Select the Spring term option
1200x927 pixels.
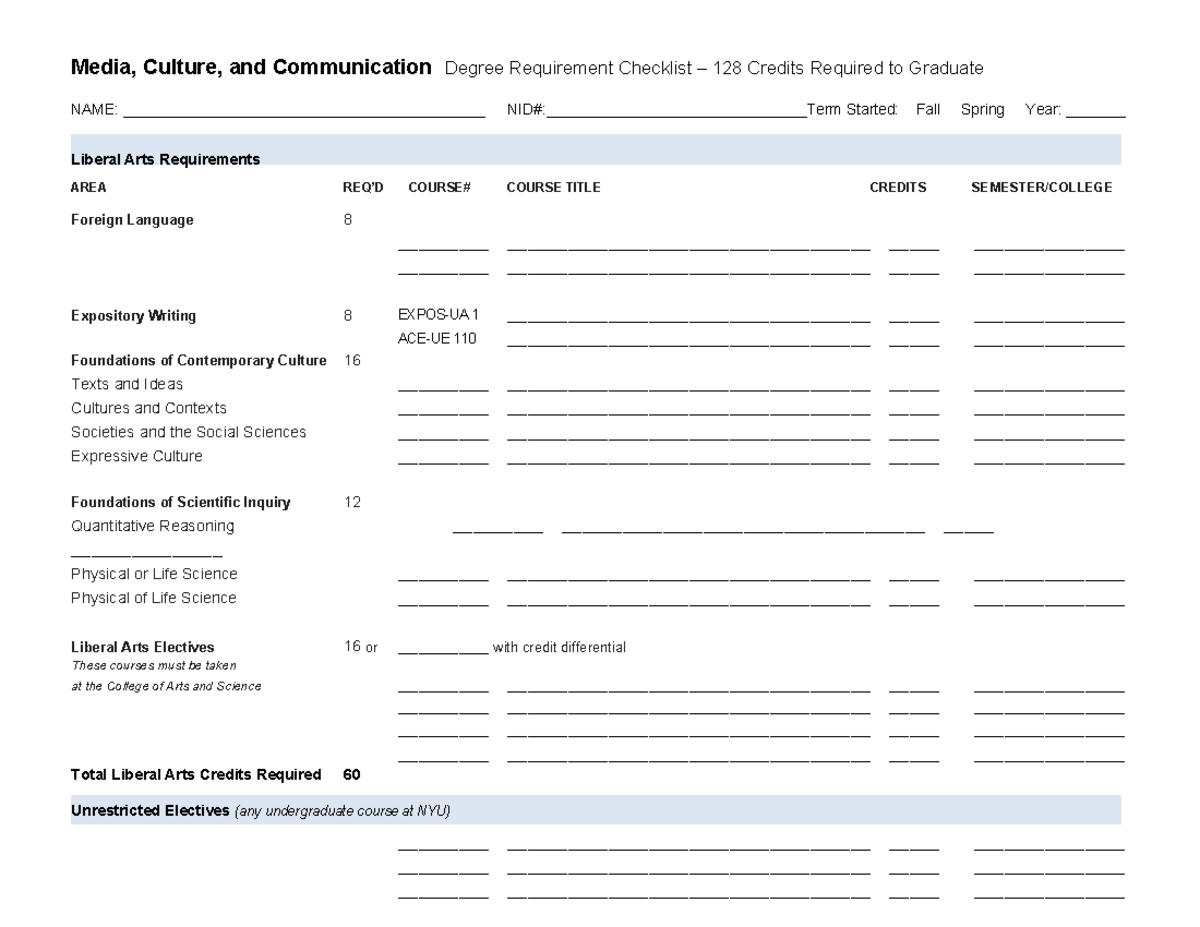(x=982, y=109)
